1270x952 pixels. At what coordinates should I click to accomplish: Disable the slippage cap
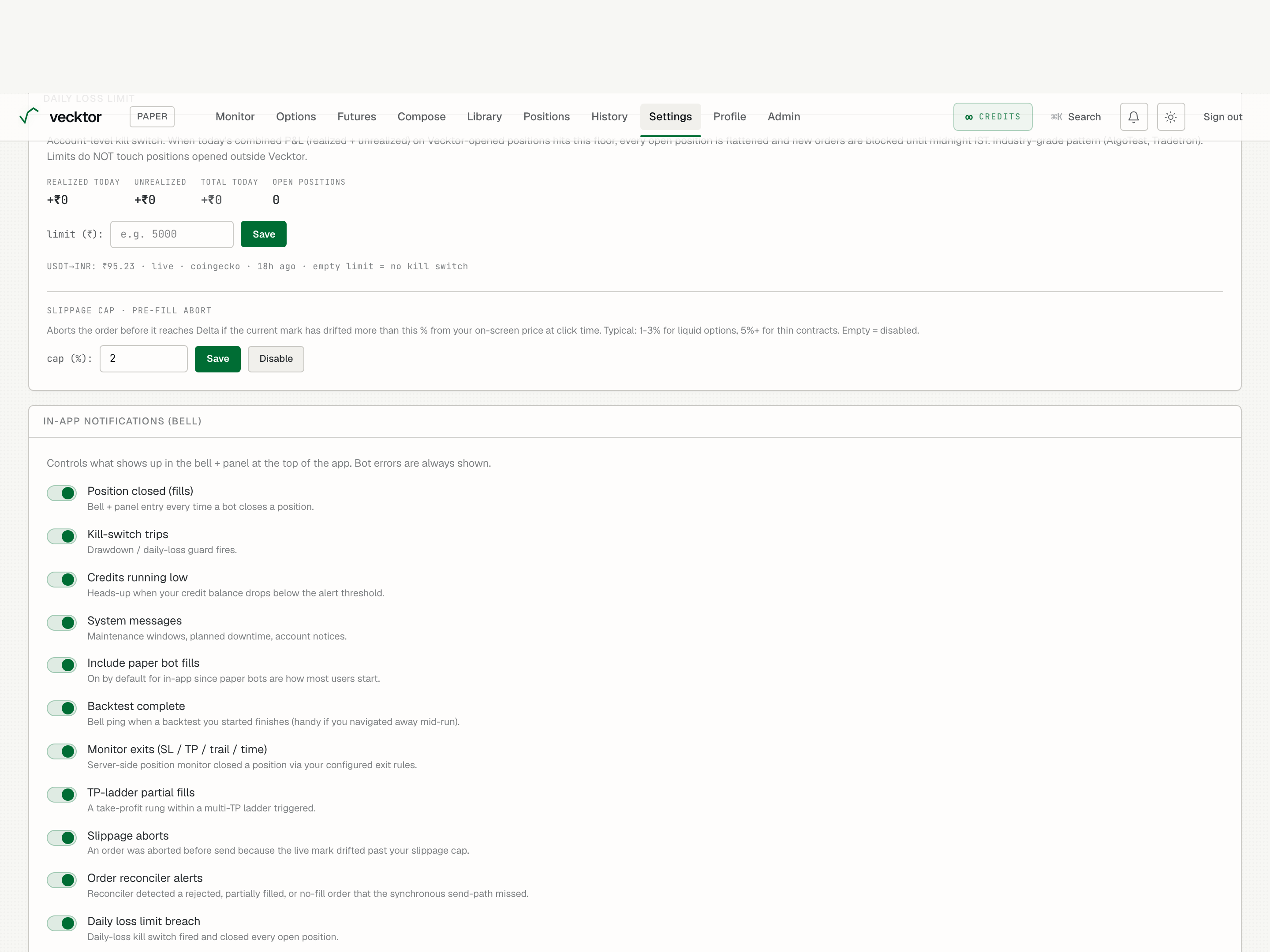pyautogui.click(x=276, y=359)
